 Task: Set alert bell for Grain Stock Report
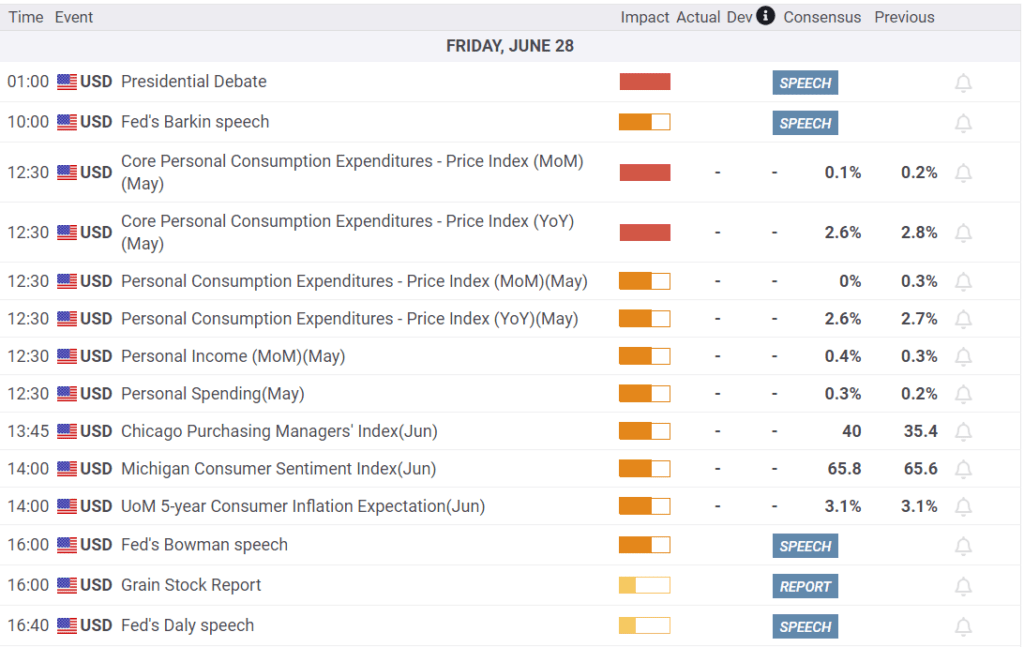pyautogui.click(x=963, y=586)
